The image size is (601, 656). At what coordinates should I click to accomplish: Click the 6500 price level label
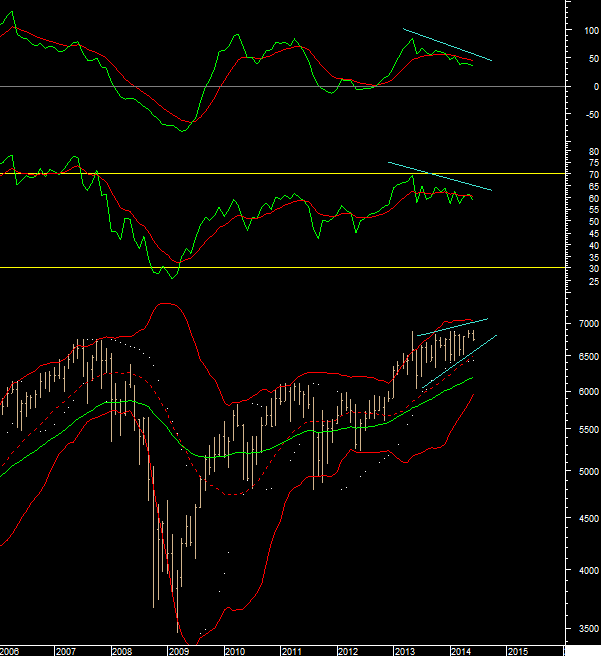[589, 356]
